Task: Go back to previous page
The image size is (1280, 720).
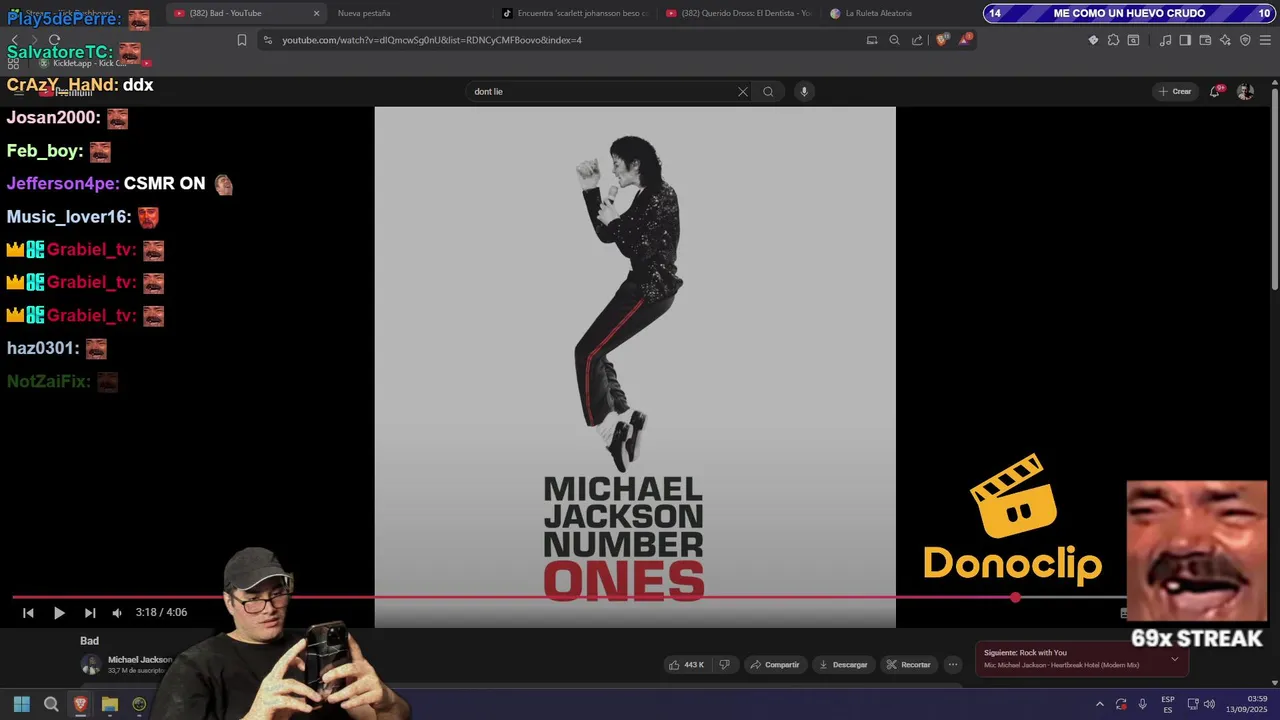Action: click(x=14, y=40)
